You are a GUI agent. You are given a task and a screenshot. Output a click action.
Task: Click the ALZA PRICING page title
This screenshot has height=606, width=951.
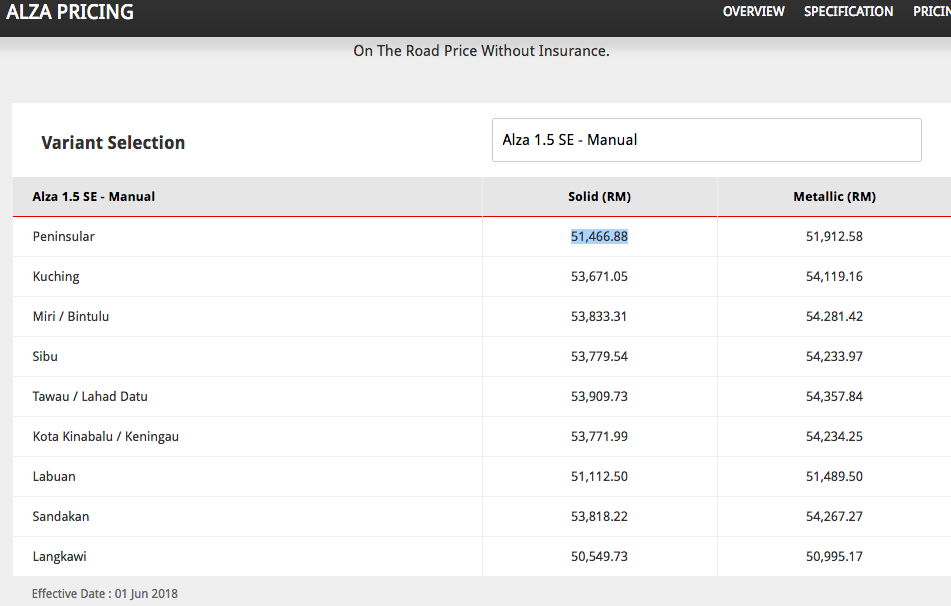(x=70, y=13)
